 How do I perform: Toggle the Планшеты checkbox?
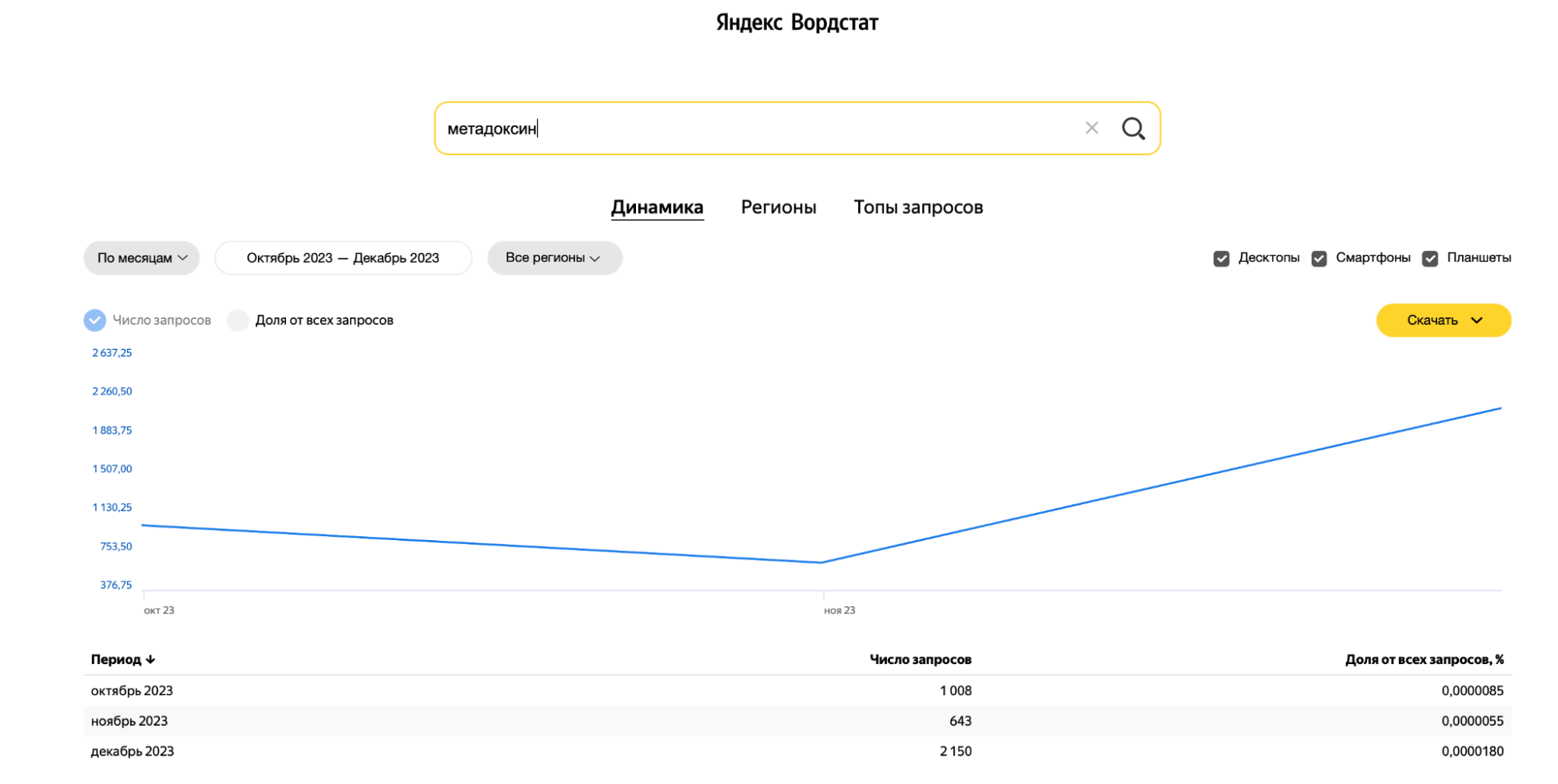pos(1429,259)
